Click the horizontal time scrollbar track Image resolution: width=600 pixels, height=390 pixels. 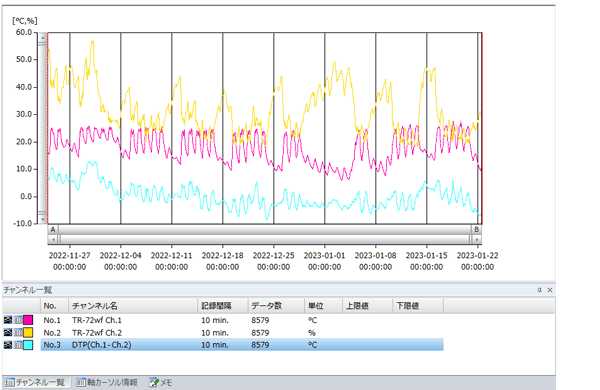(265, 239)
